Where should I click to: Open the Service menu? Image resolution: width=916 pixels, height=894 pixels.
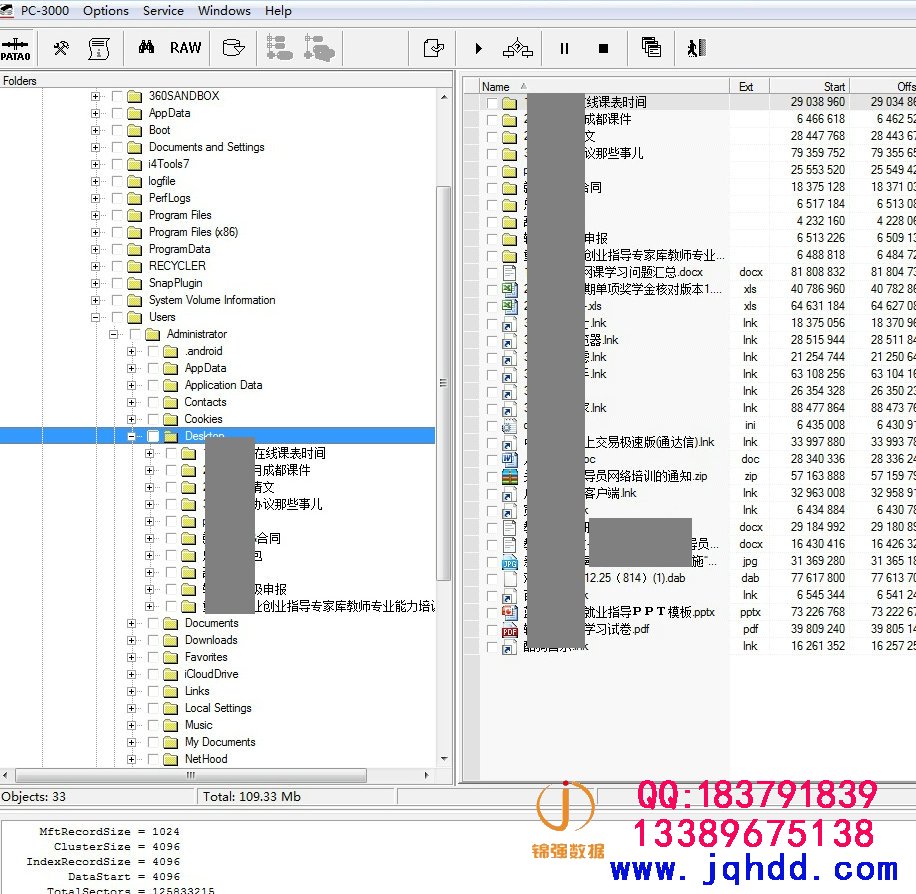tap(163, 11)
